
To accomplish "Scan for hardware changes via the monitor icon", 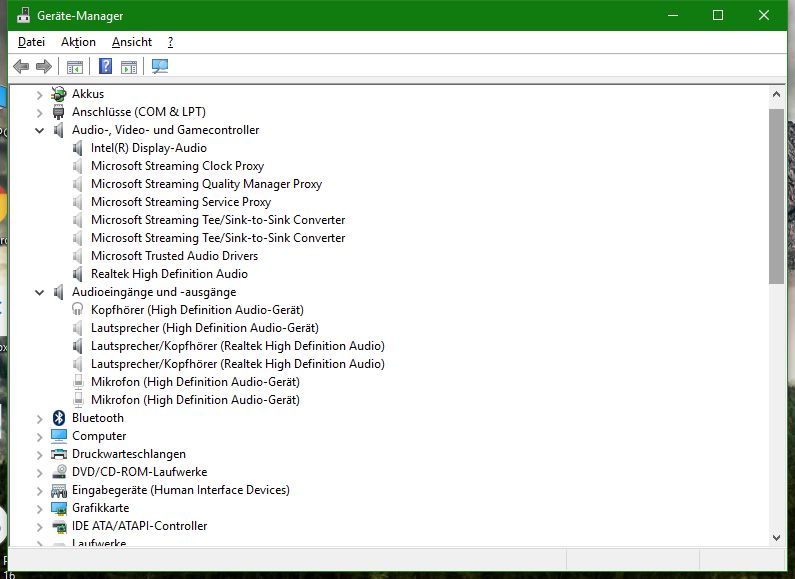I will point(160,66).
